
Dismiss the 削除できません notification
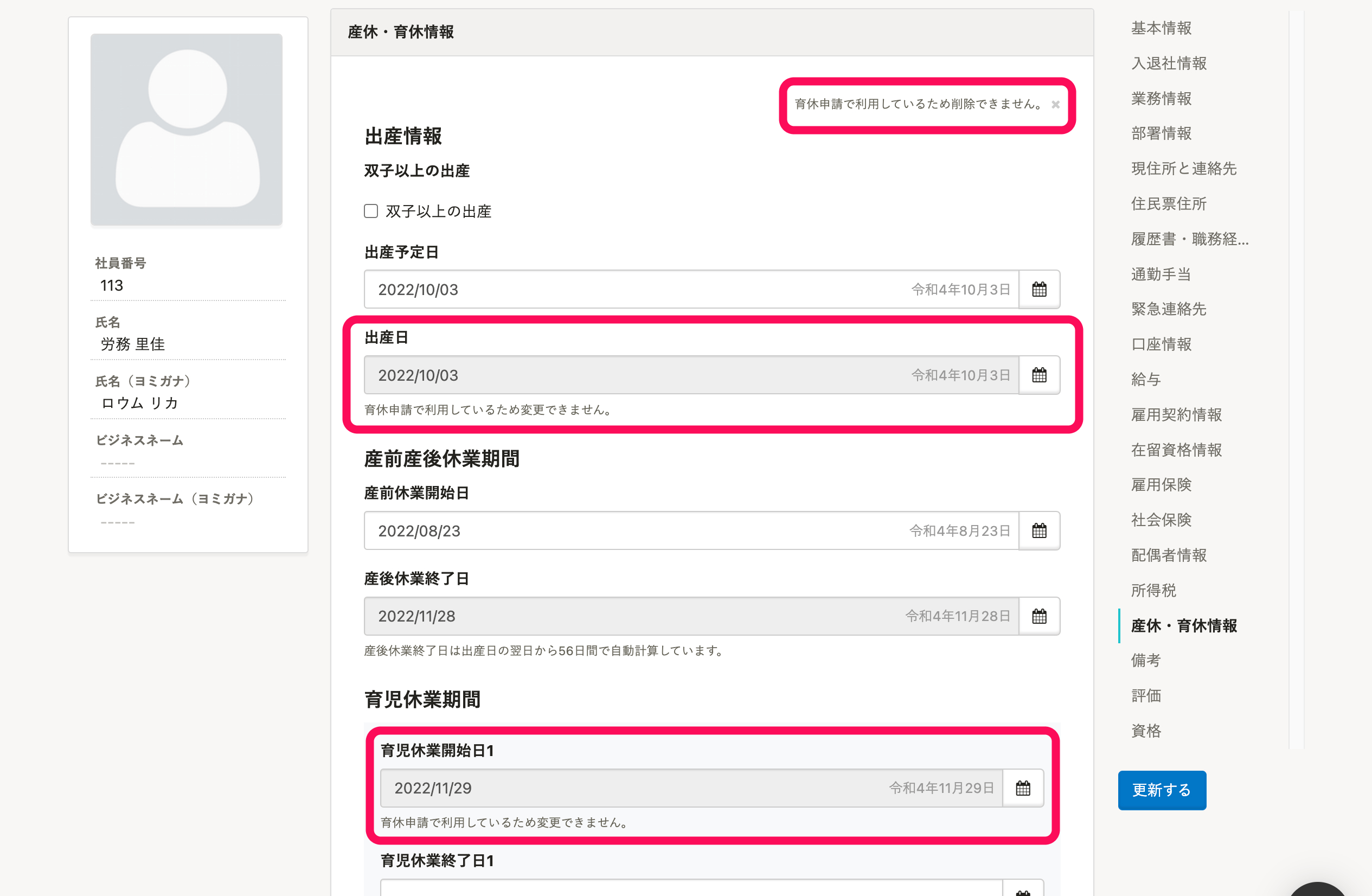coord(1055,104)
